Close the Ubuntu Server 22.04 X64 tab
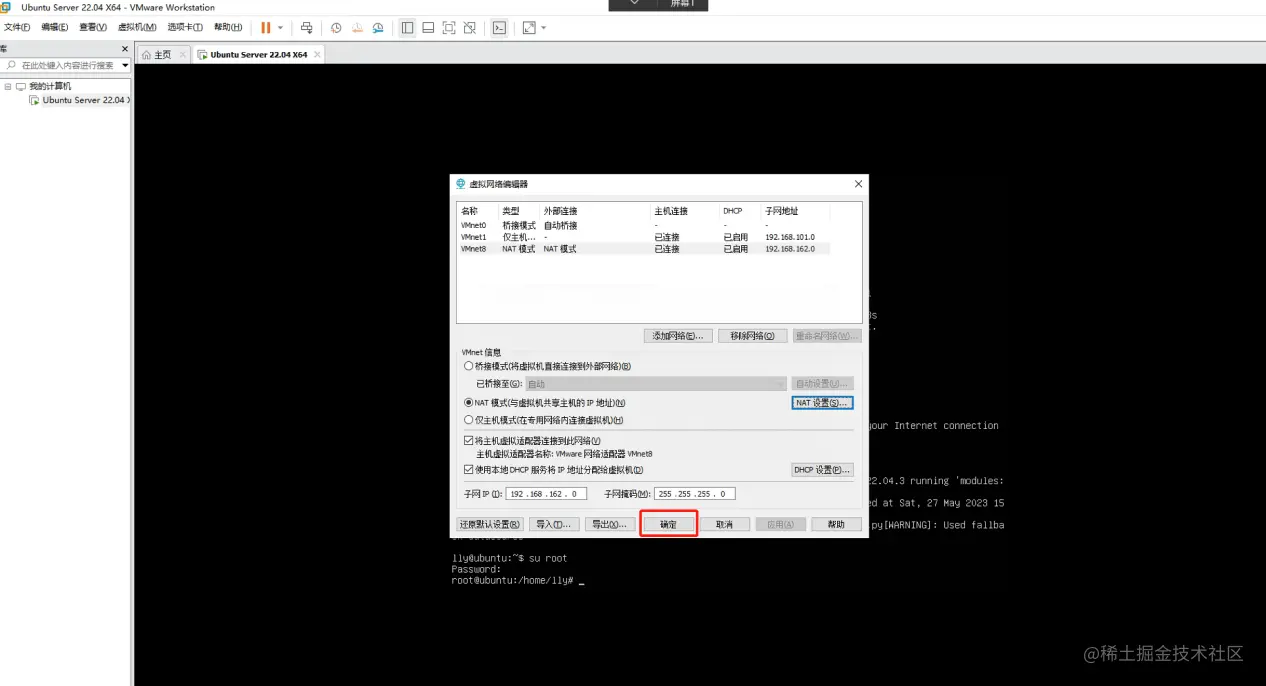 click(317, 55)
